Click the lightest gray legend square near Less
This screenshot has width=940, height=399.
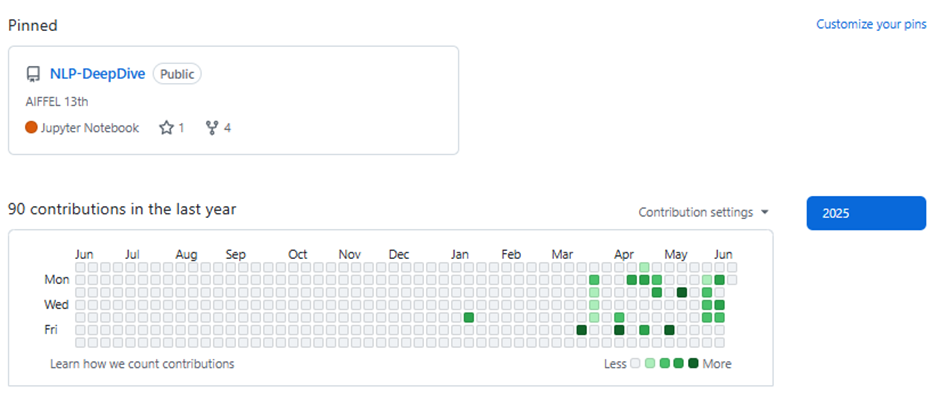coord(635,364)
